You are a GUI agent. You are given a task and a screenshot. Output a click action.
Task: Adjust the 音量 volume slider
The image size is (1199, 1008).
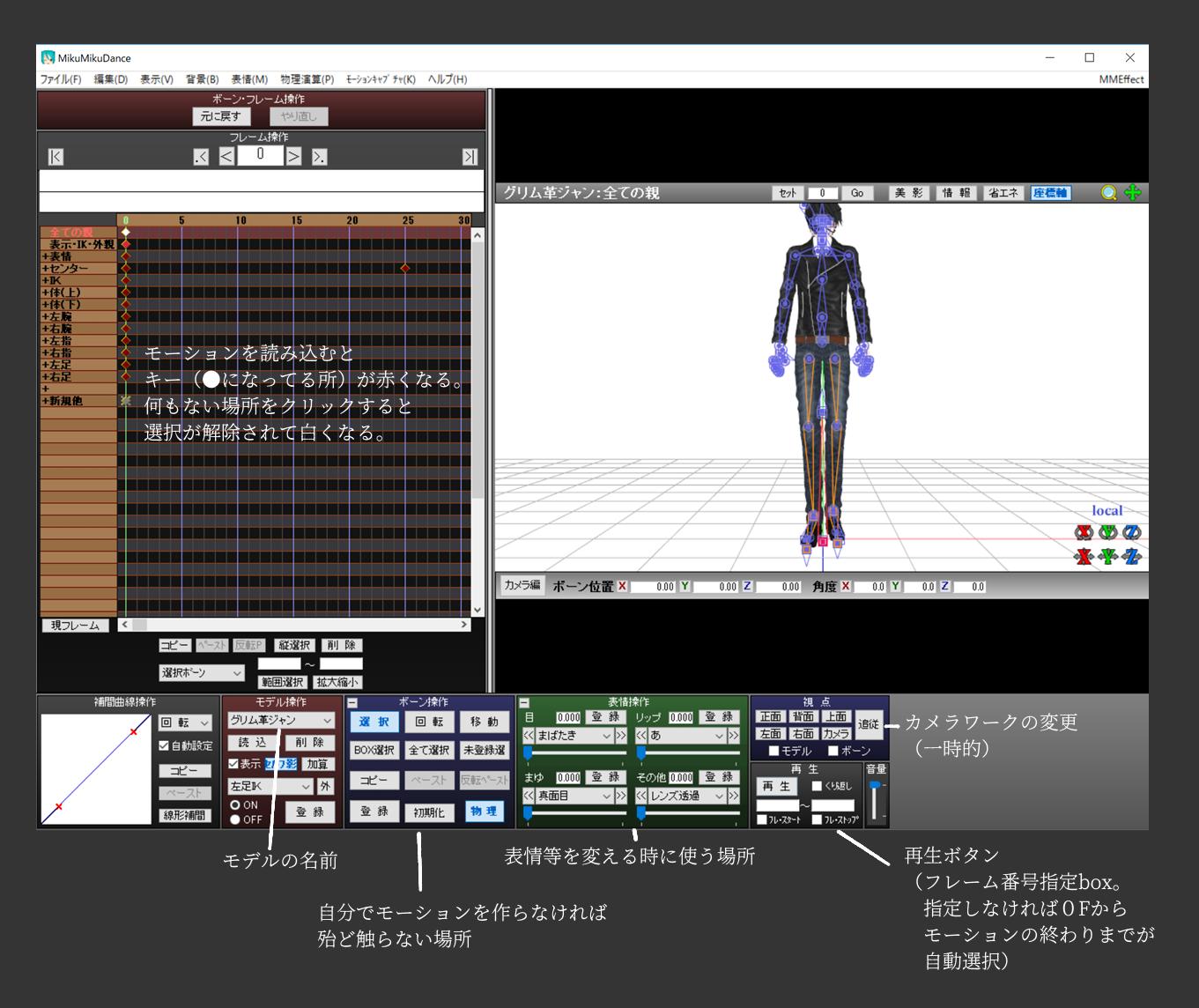[x=876, y=801]
